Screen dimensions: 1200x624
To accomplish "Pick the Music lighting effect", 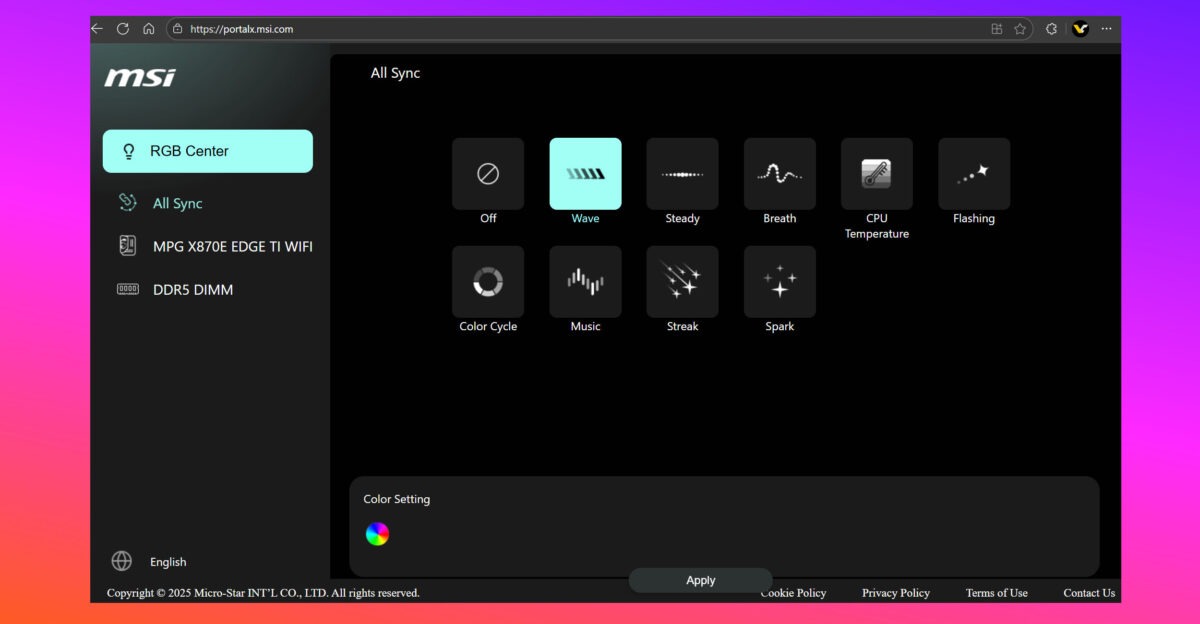I will [x=585, y=282].
